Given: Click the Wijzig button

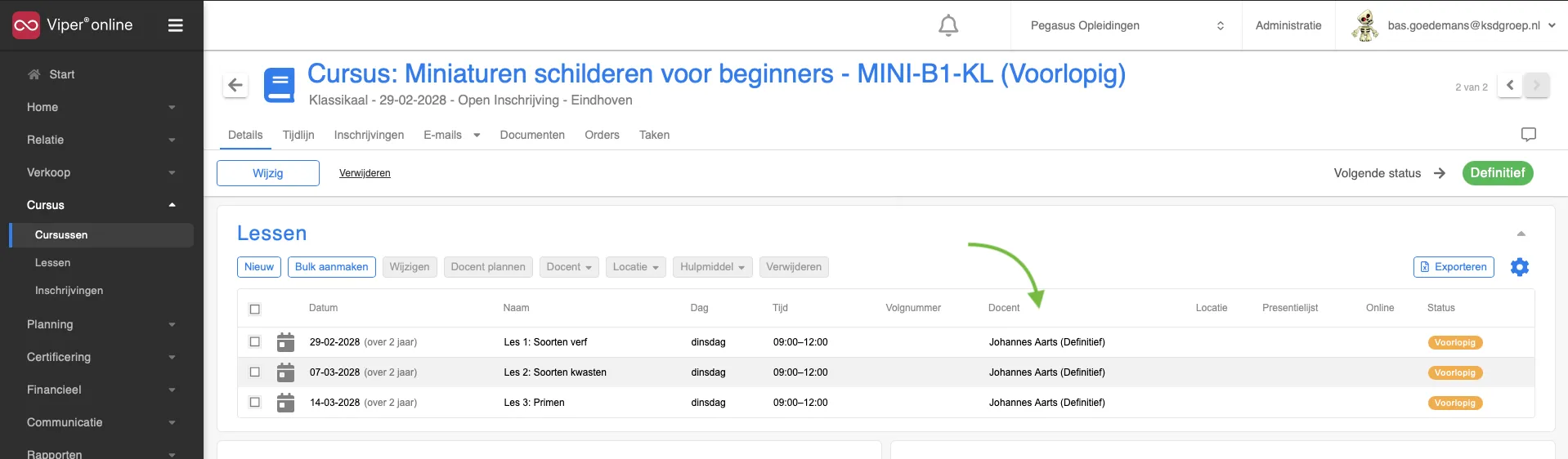Looking at the screenshot, I should pos(268,173).
